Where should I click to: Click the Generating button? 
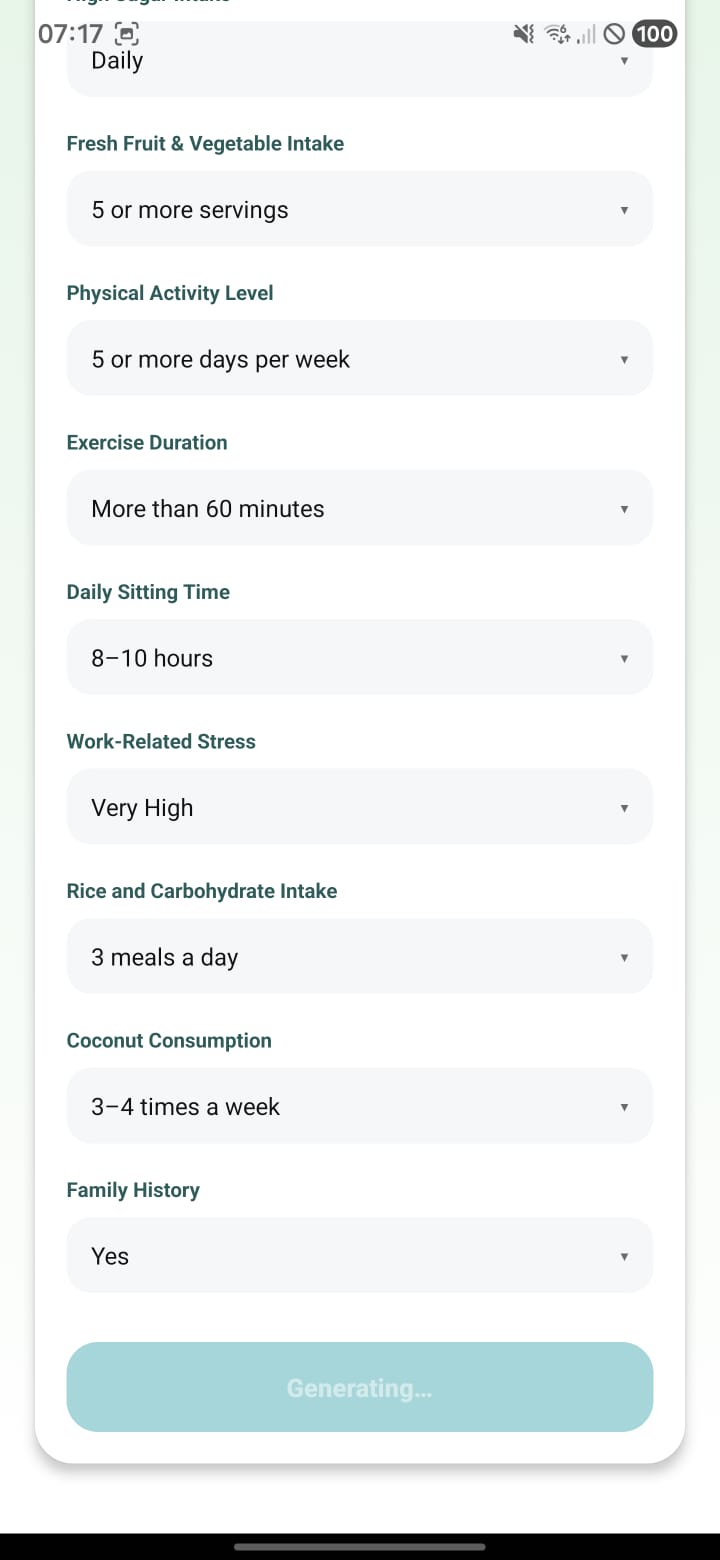coord(359,1387)
